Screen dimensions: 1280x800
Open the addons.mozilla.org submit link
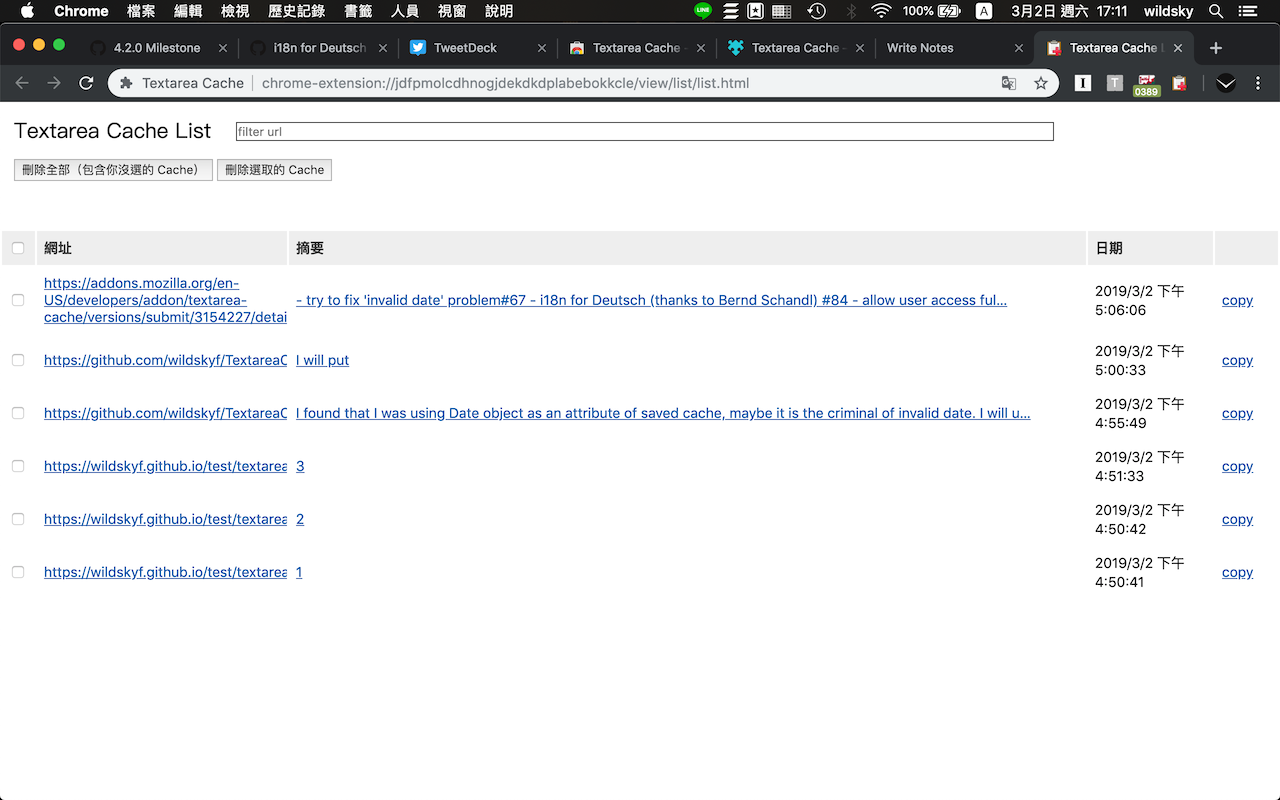[165, 300]
